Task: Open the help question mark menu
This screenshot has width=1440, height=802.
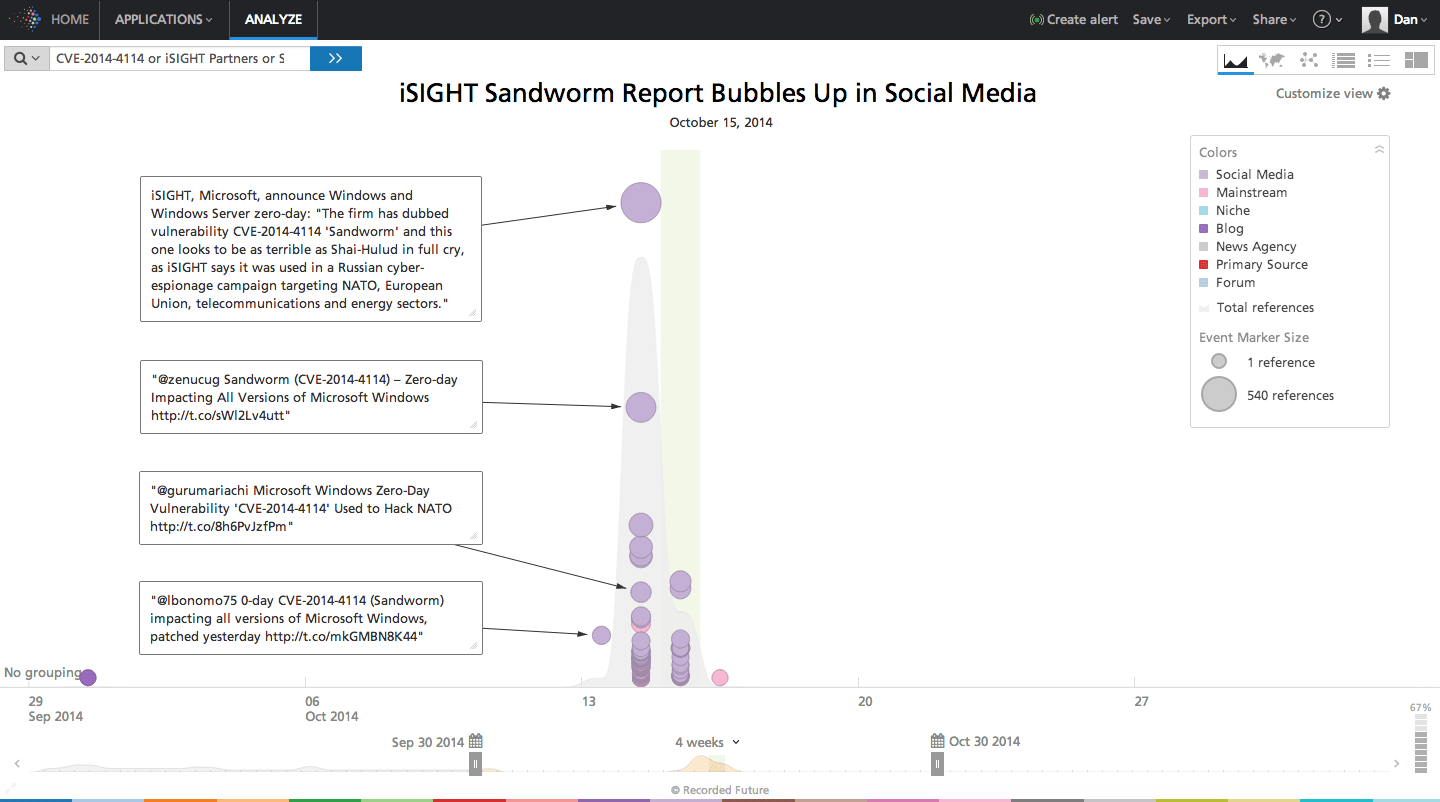Action: click(1327, 19)
